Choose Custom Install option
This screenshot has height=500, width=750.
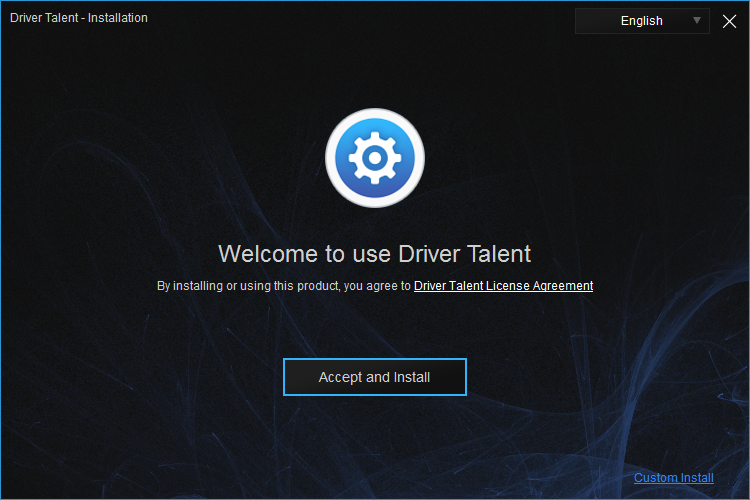[x=673, y=478]
